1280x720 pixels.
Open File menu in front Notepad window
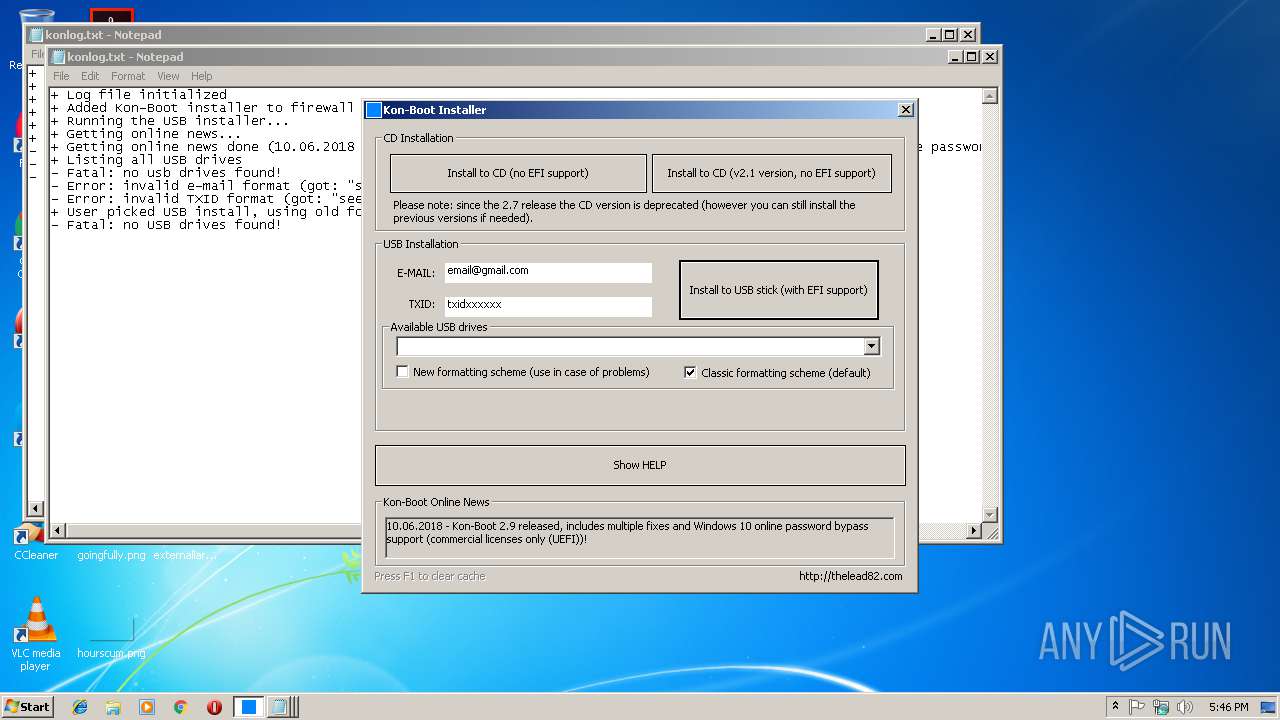pyautogui.click(x=61, y=76)
